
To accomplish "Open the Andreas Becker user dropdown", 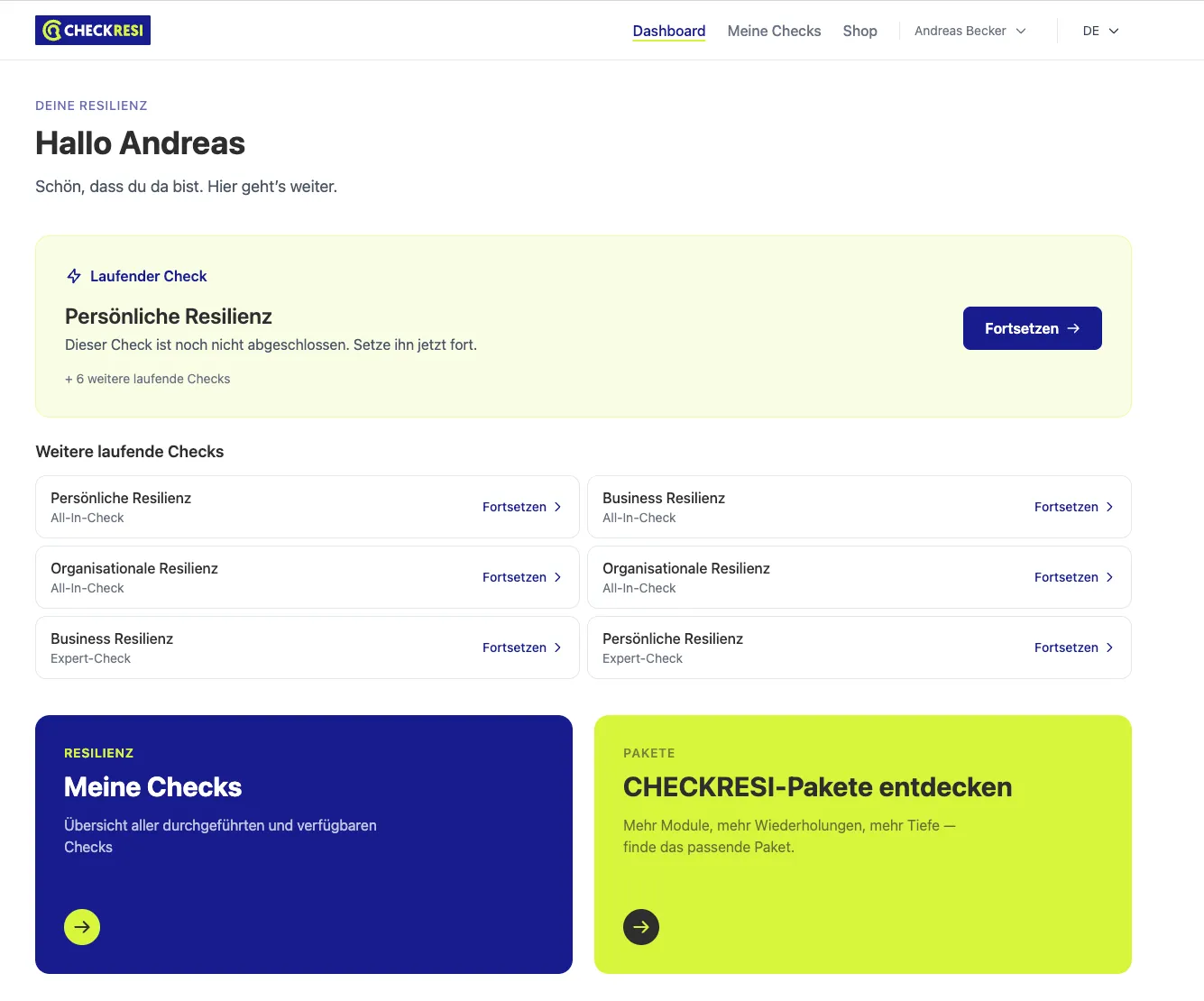I will click(970, 31).
